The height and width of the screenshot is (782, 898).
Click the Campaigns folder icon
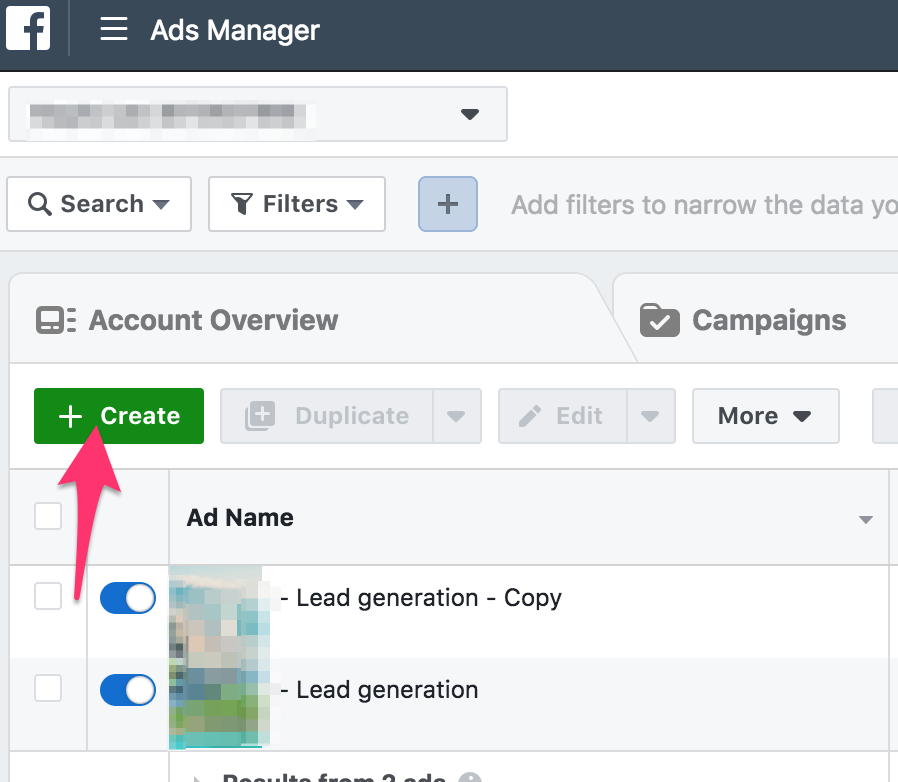660,320
